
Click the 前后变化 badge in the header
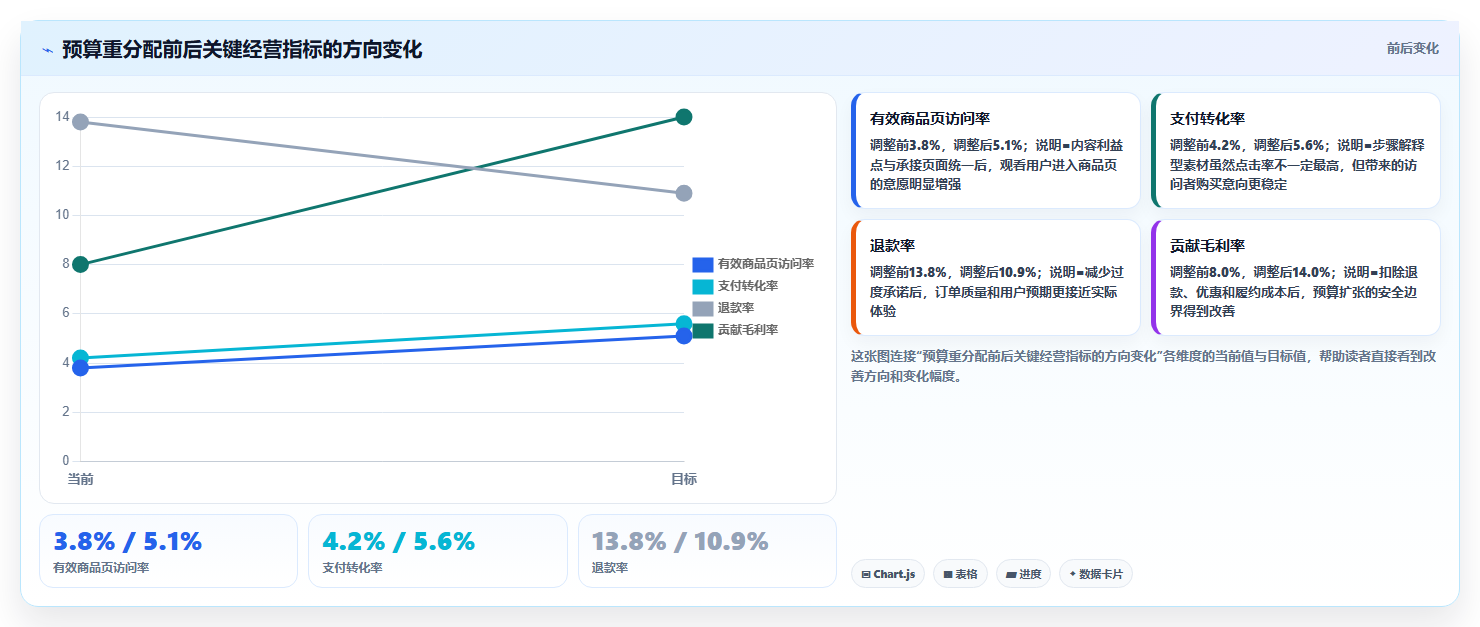point(1412,48)
